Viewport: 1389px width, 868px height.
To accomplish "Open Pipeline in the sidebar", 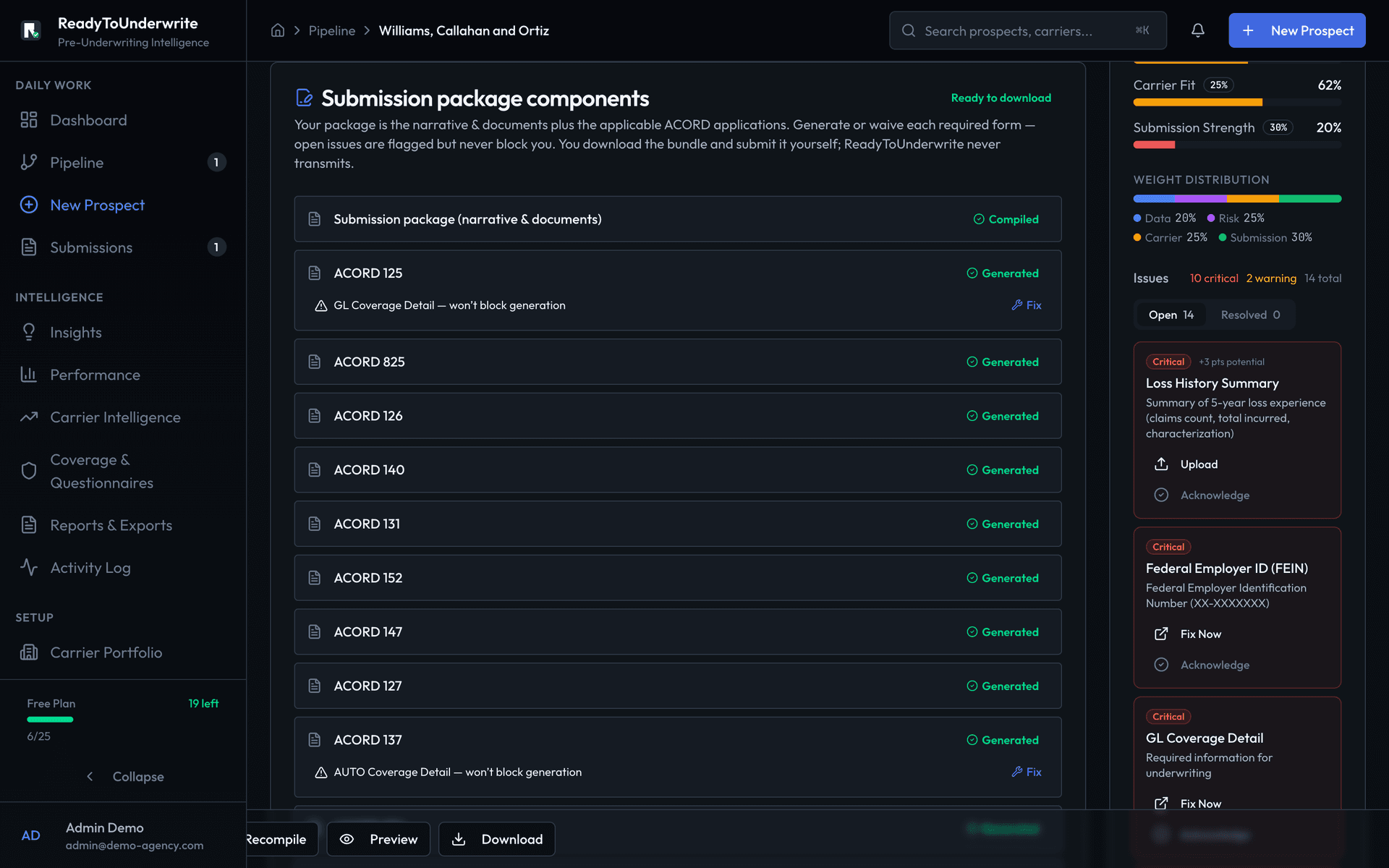I will click(123, 162).
